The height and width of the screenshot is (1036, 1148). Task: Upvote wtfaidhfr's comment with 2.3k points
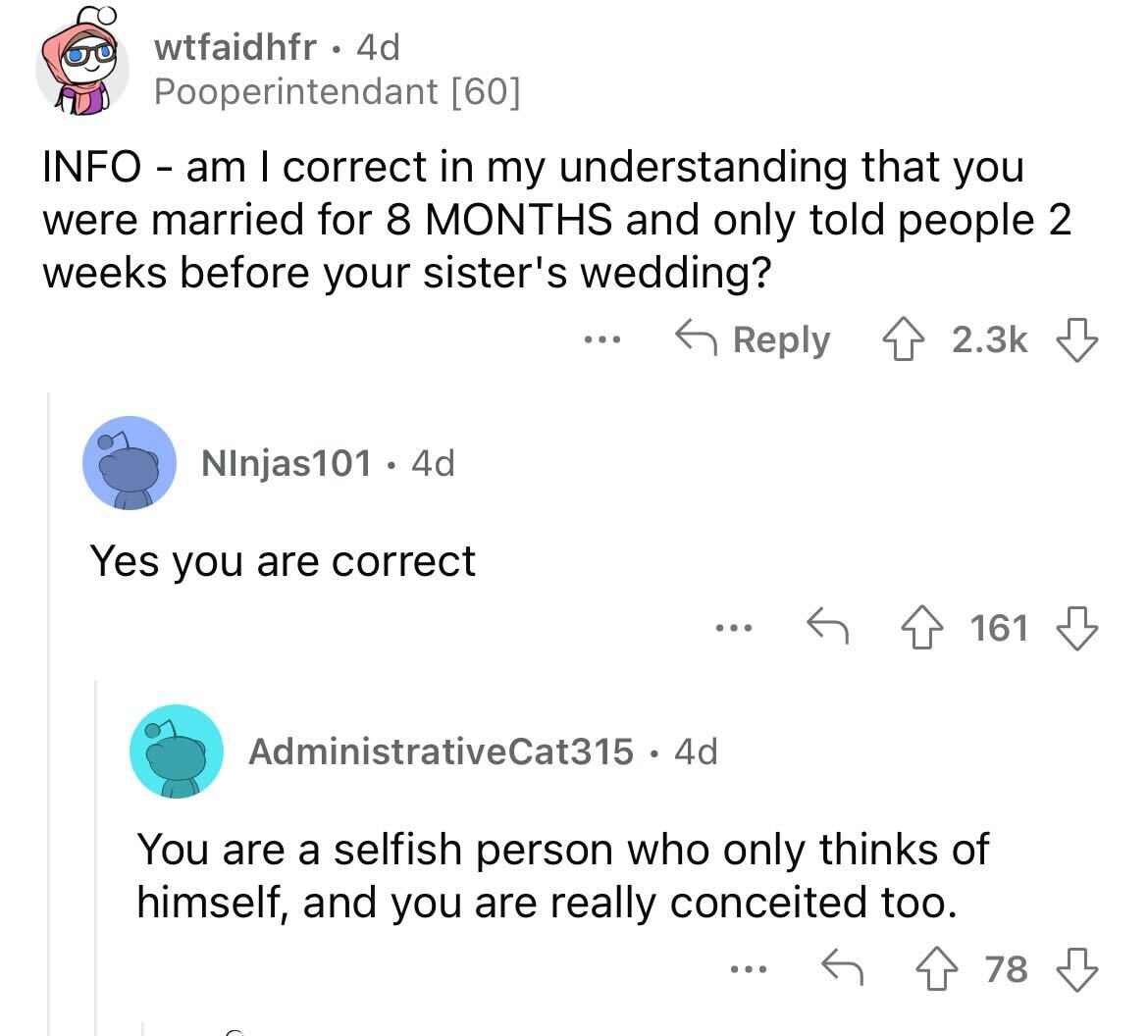[904, 339]
